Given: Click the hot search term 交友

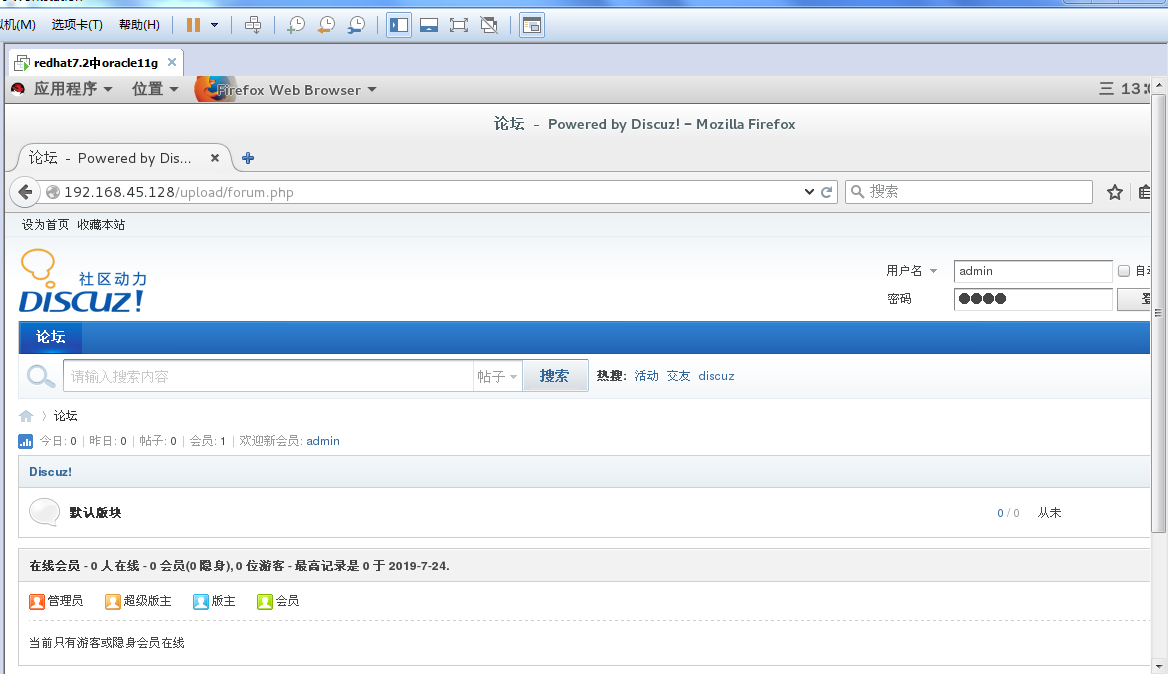Looking at the screenshot, I should (679, 376).
